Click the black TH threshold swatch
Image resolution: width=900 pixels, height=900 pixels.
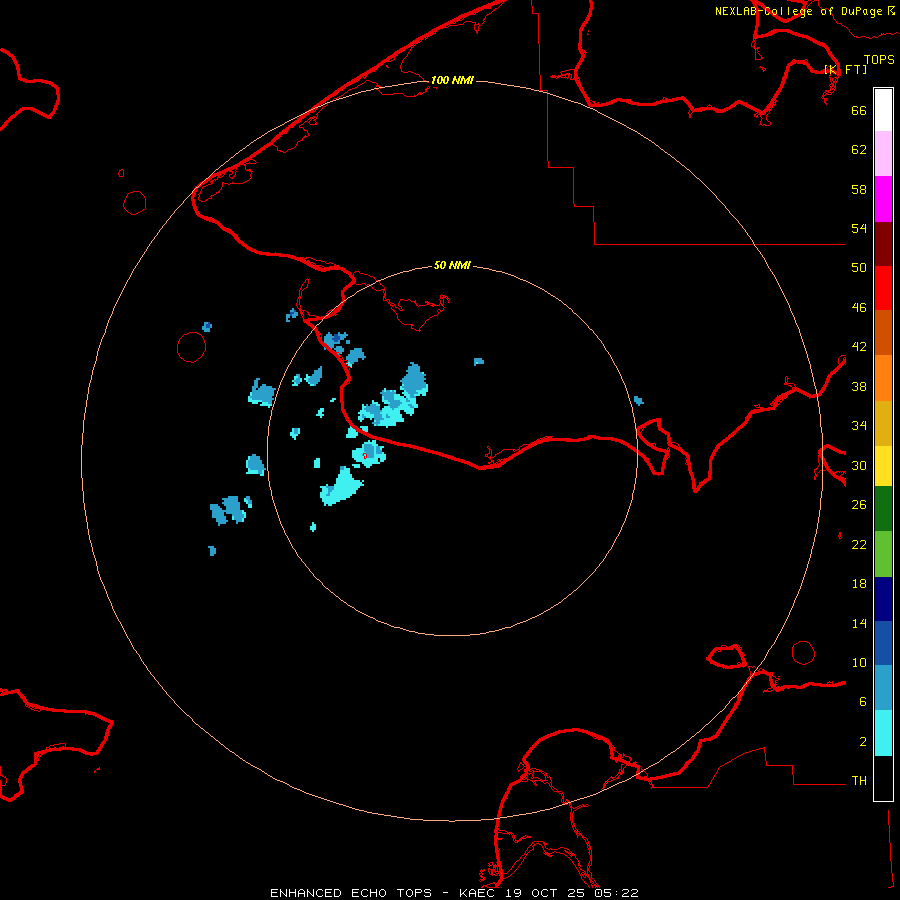[883, 778]
